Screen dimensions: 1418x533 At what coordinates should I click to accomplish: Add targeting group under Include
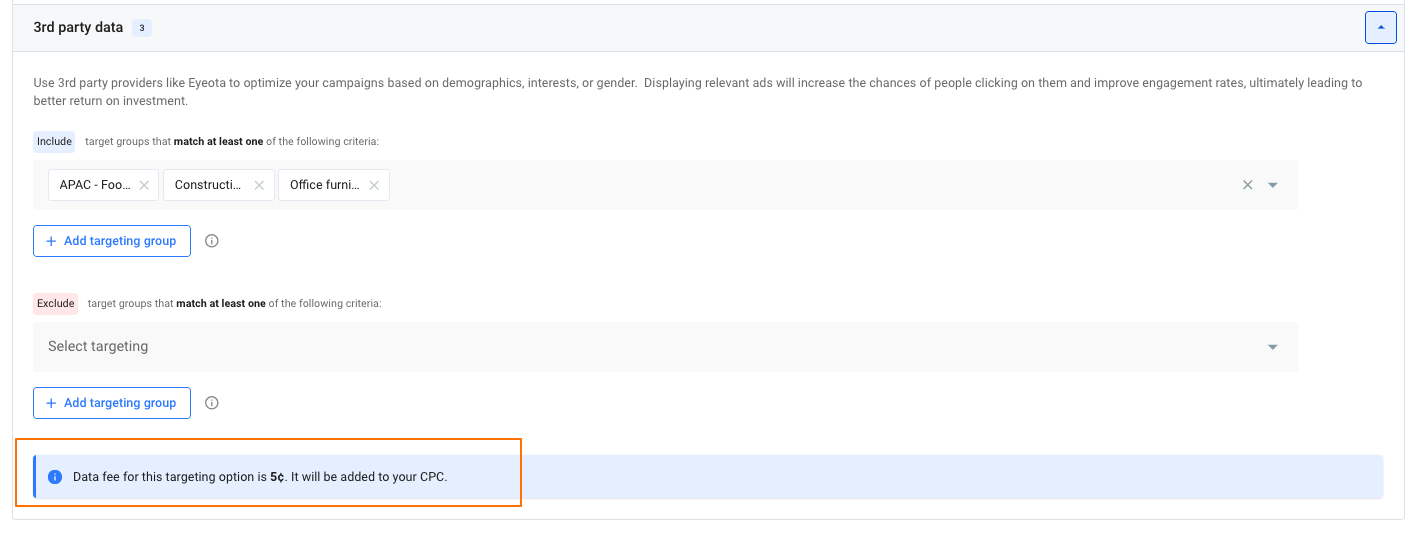pos(112,241)
